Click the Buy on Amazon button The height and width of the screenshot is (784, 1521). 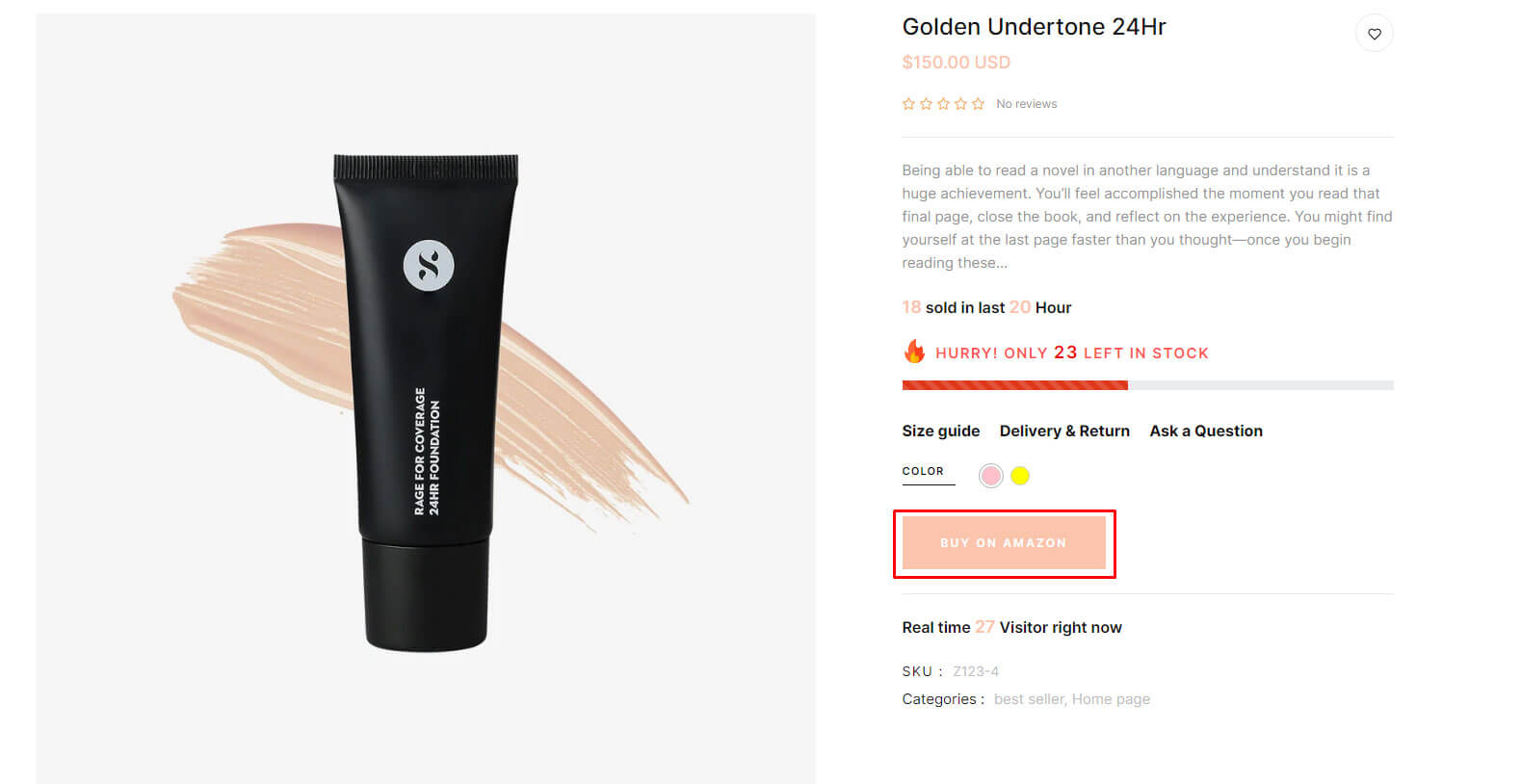pyautogui.click(x=1004, y=543)
